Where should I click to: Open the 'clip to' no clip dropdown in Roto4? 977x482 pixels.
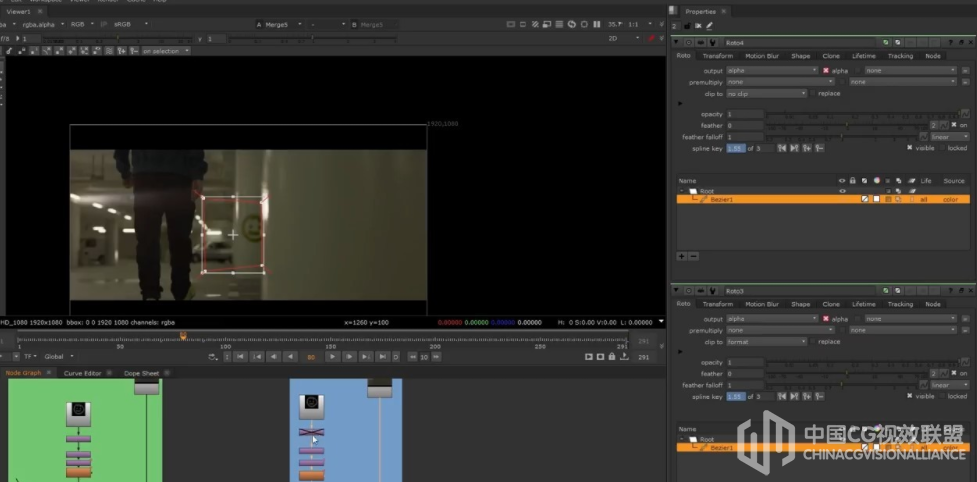pyautogui.click(x=767, y=93)
